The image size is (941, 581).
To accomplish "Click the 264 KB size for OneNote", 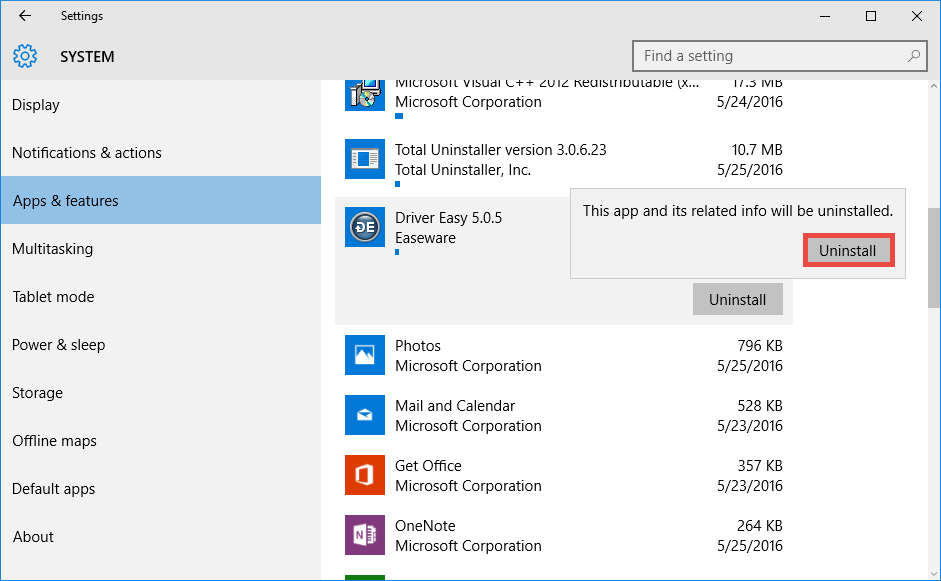I will coord(760,526).
